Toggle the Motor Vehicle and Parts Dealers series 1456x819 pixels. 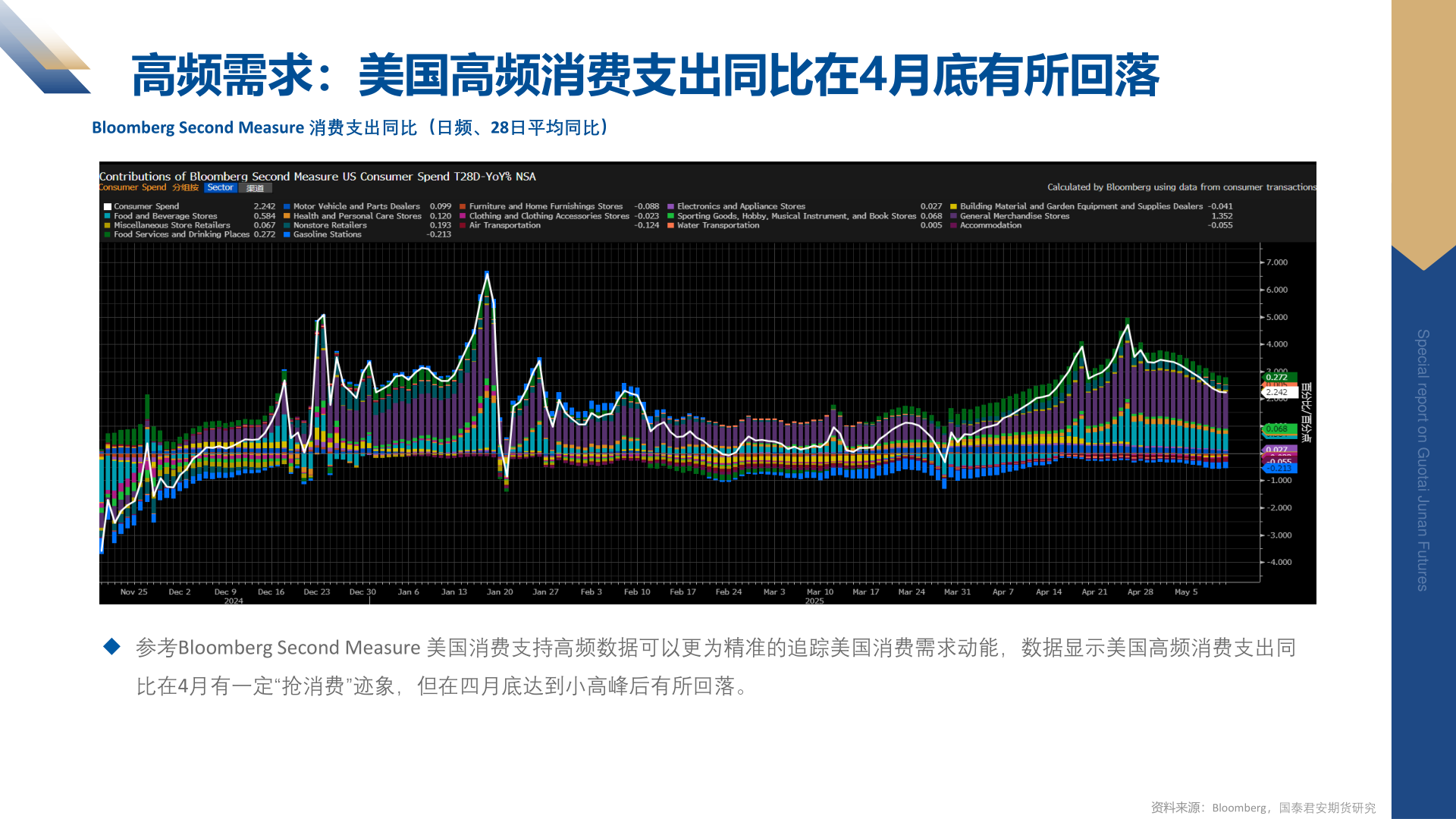[x=285, y=206]
